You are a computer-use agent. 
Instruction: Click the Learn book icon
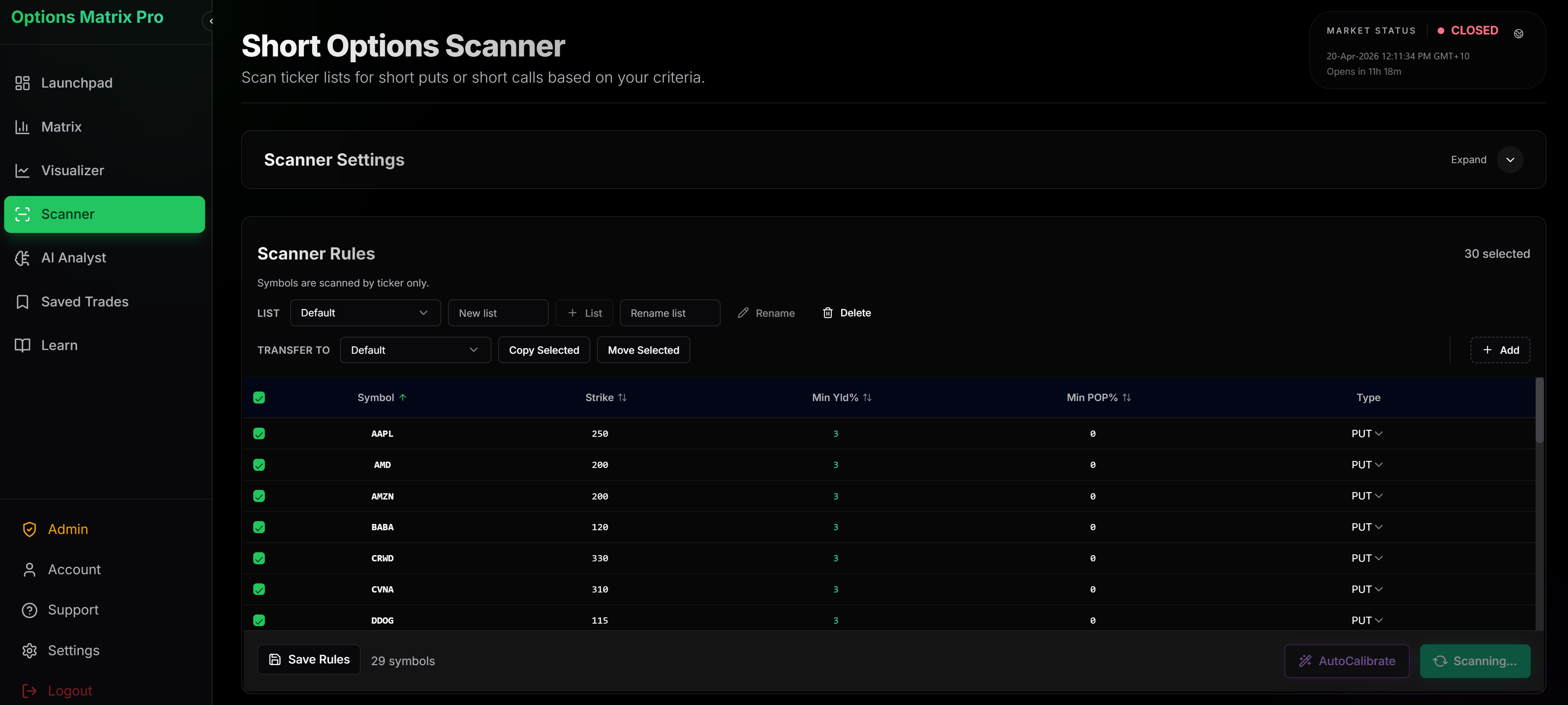click(x=22, y=345)
